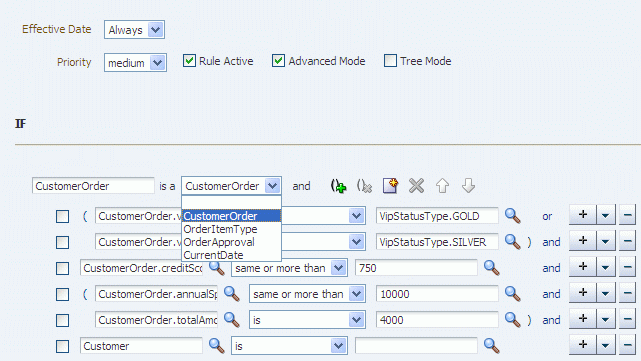Add test with plus in creditScore row

[x=583, y=267]
